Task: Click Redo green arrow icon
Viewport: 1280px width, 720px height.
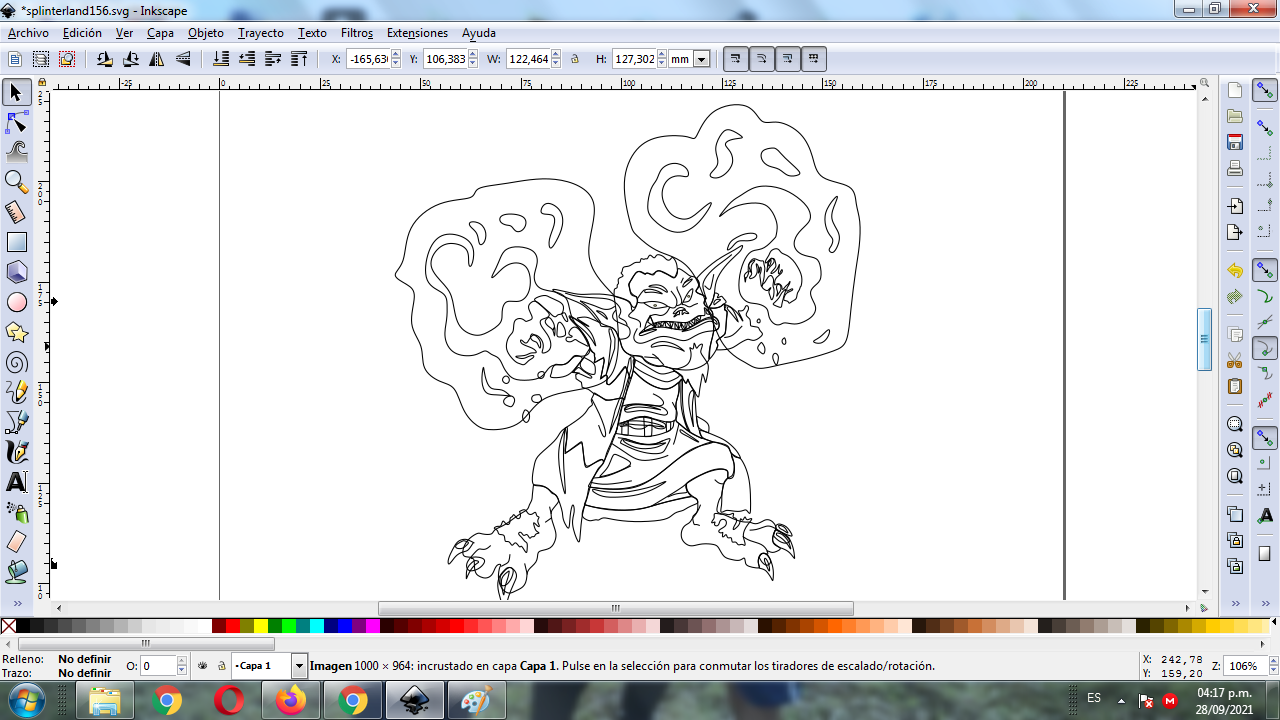Action: coord(1235,296)
